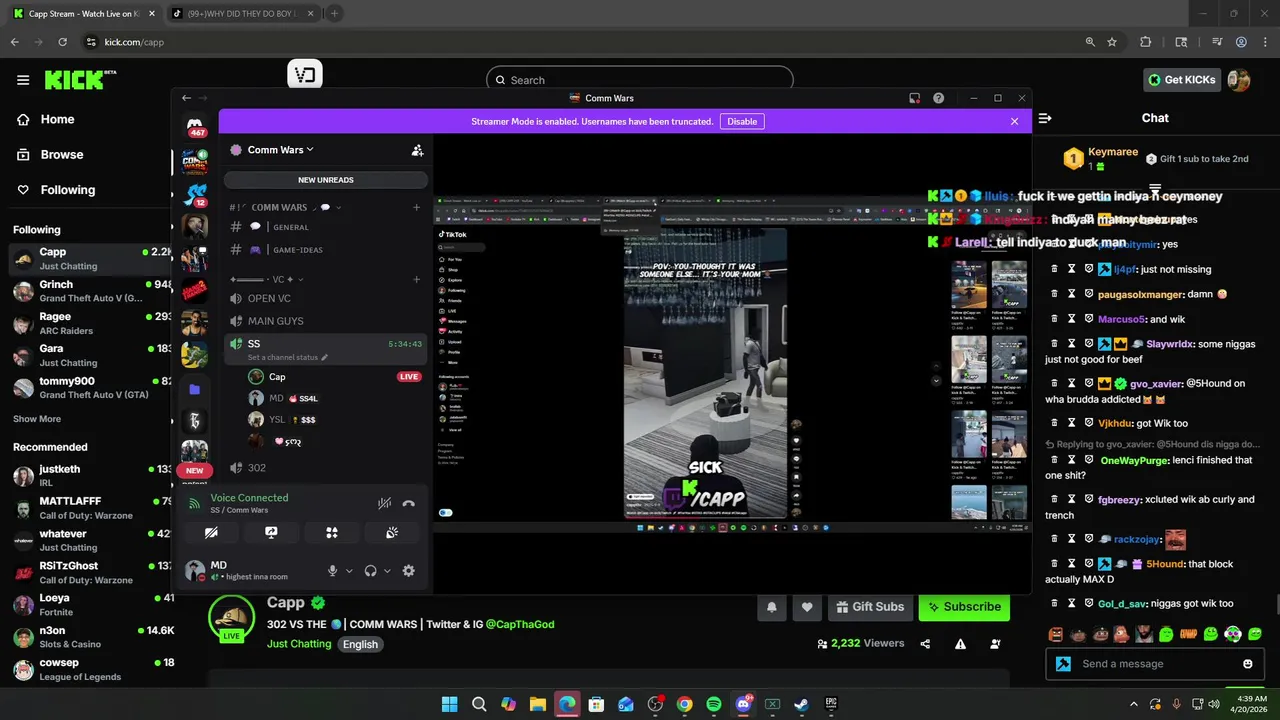Screen dimensions: 1280x720
Task: Disconnect from voice with hang-up icon
Action: click(408, 504)
